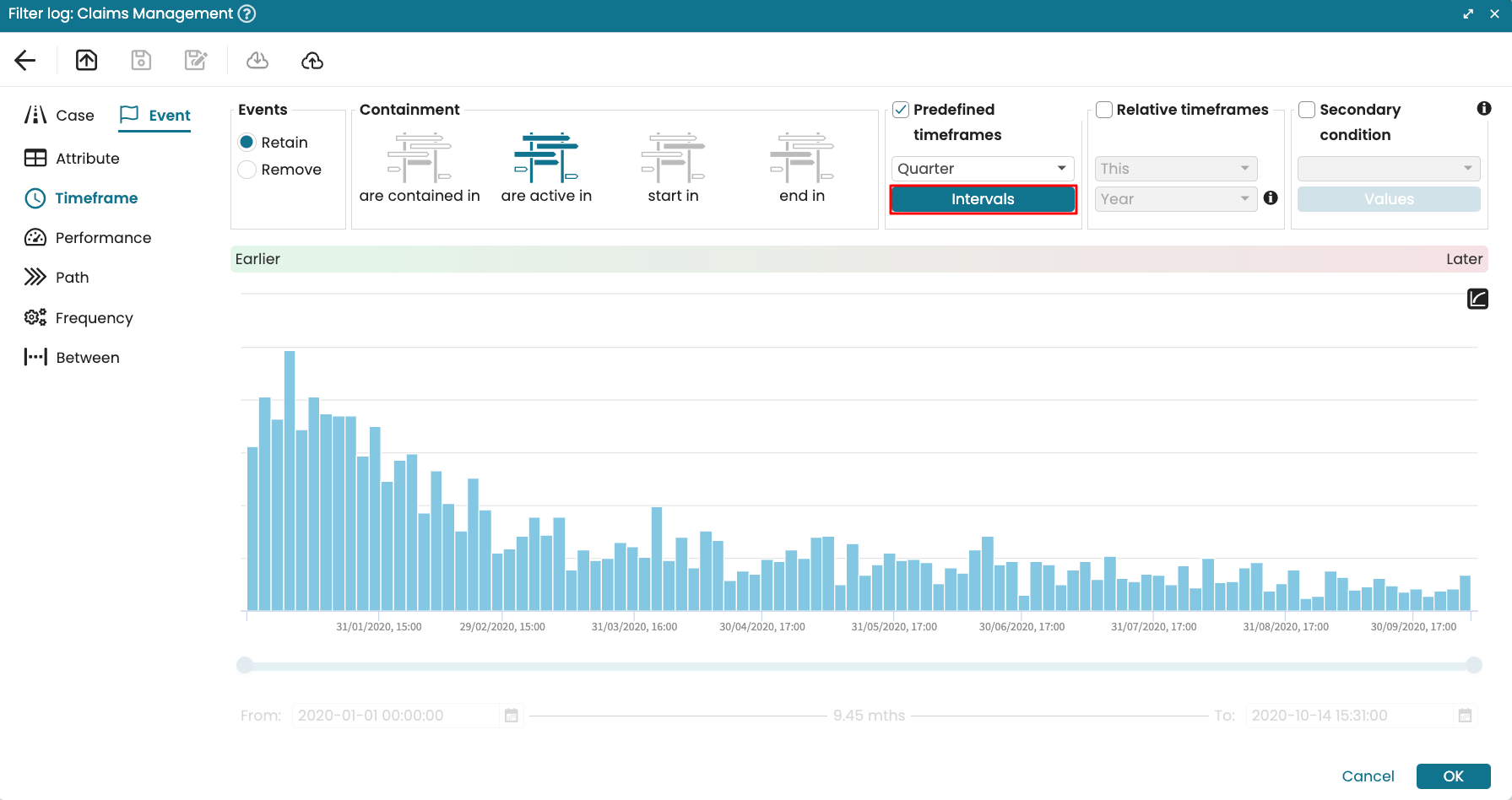1512x800 pixels.
Task: Click the chart scale toggle icon
Action: click(1477, 299)
